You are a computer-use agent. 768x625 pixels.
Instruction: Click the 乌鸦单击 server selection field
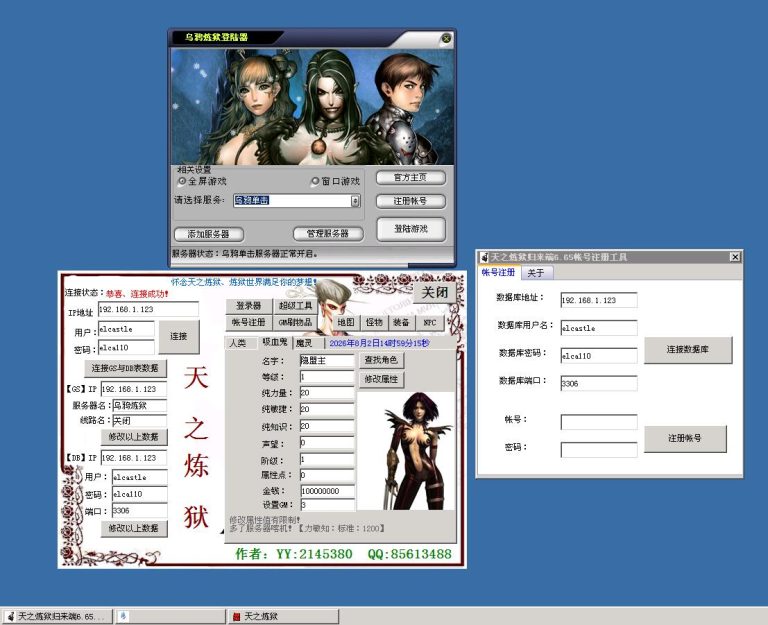pyautogui.click(x=292, y=200)
